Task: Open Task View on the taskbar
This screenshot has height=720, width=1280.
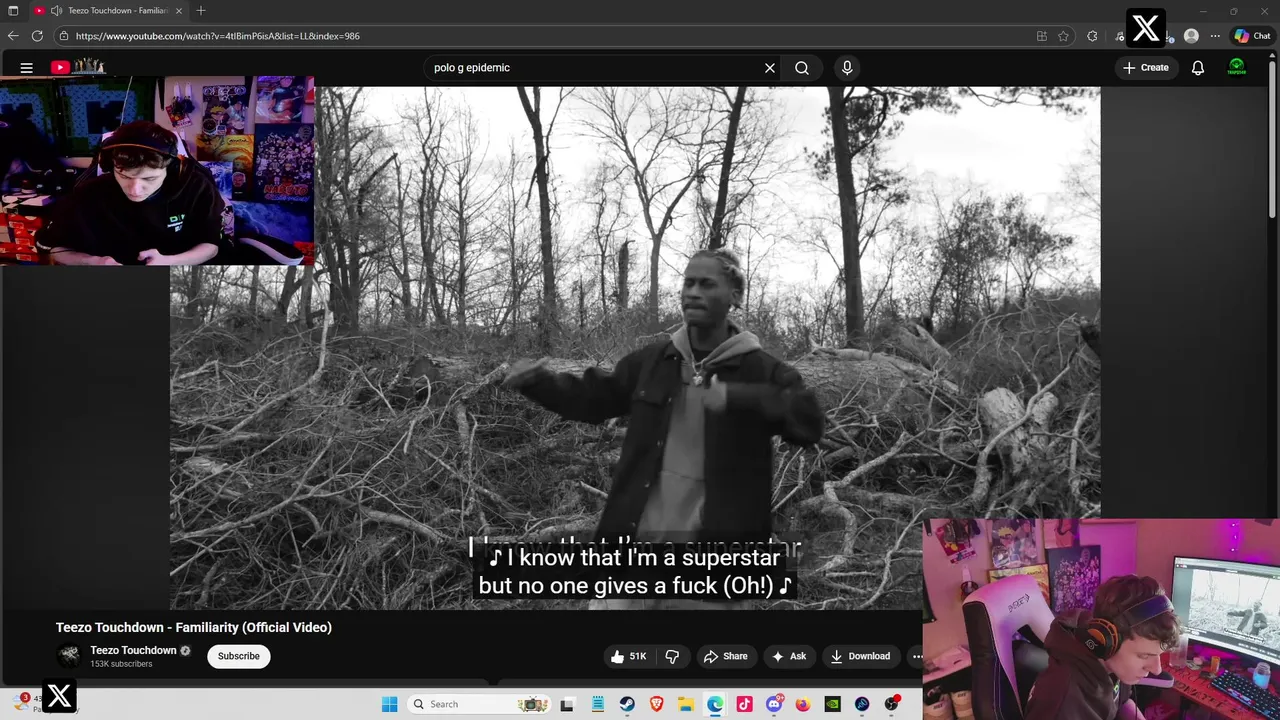Action: click(567, 704)
